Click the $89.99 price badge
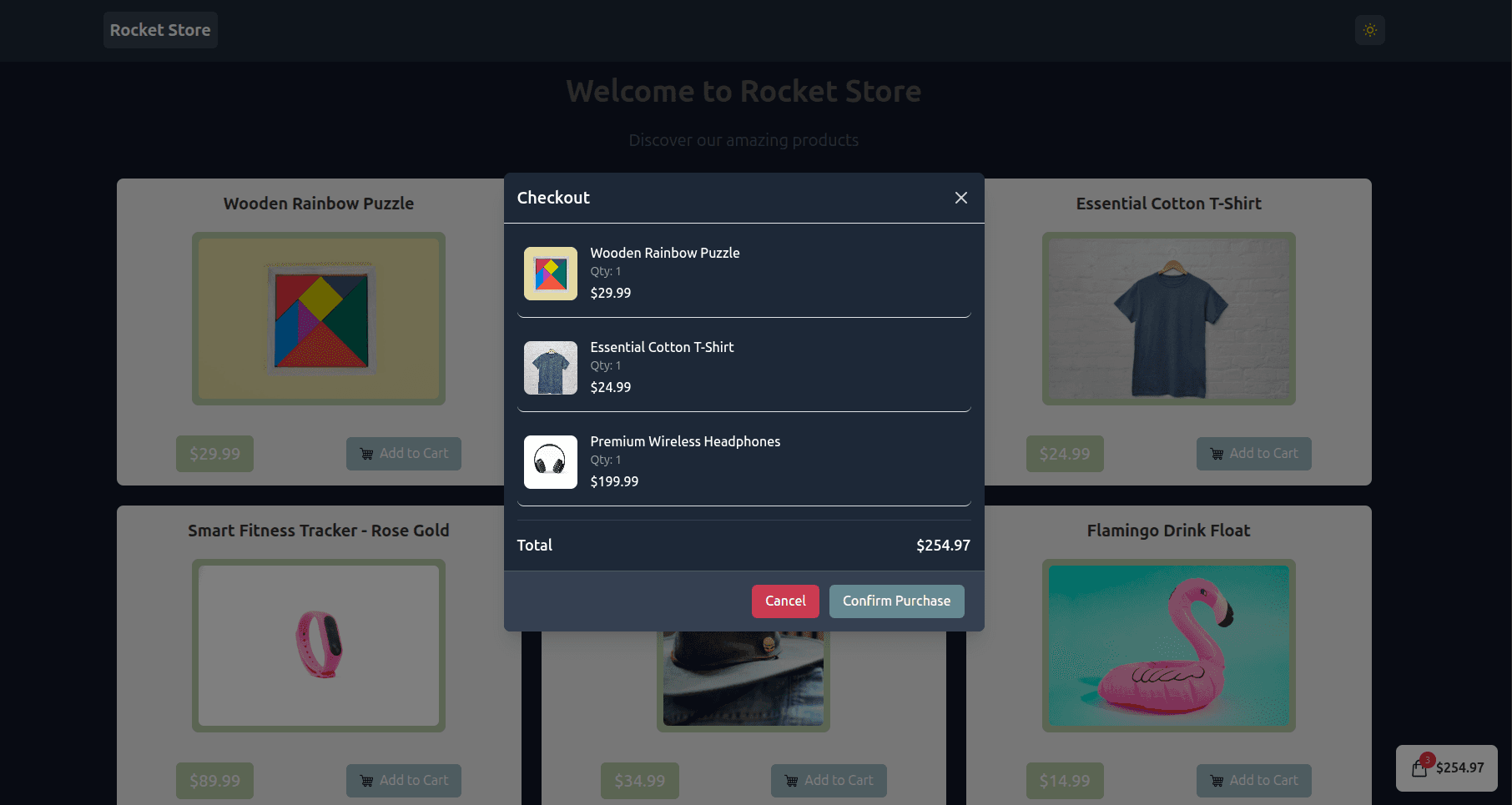The image size is (1512, 805). click(214, 781)
